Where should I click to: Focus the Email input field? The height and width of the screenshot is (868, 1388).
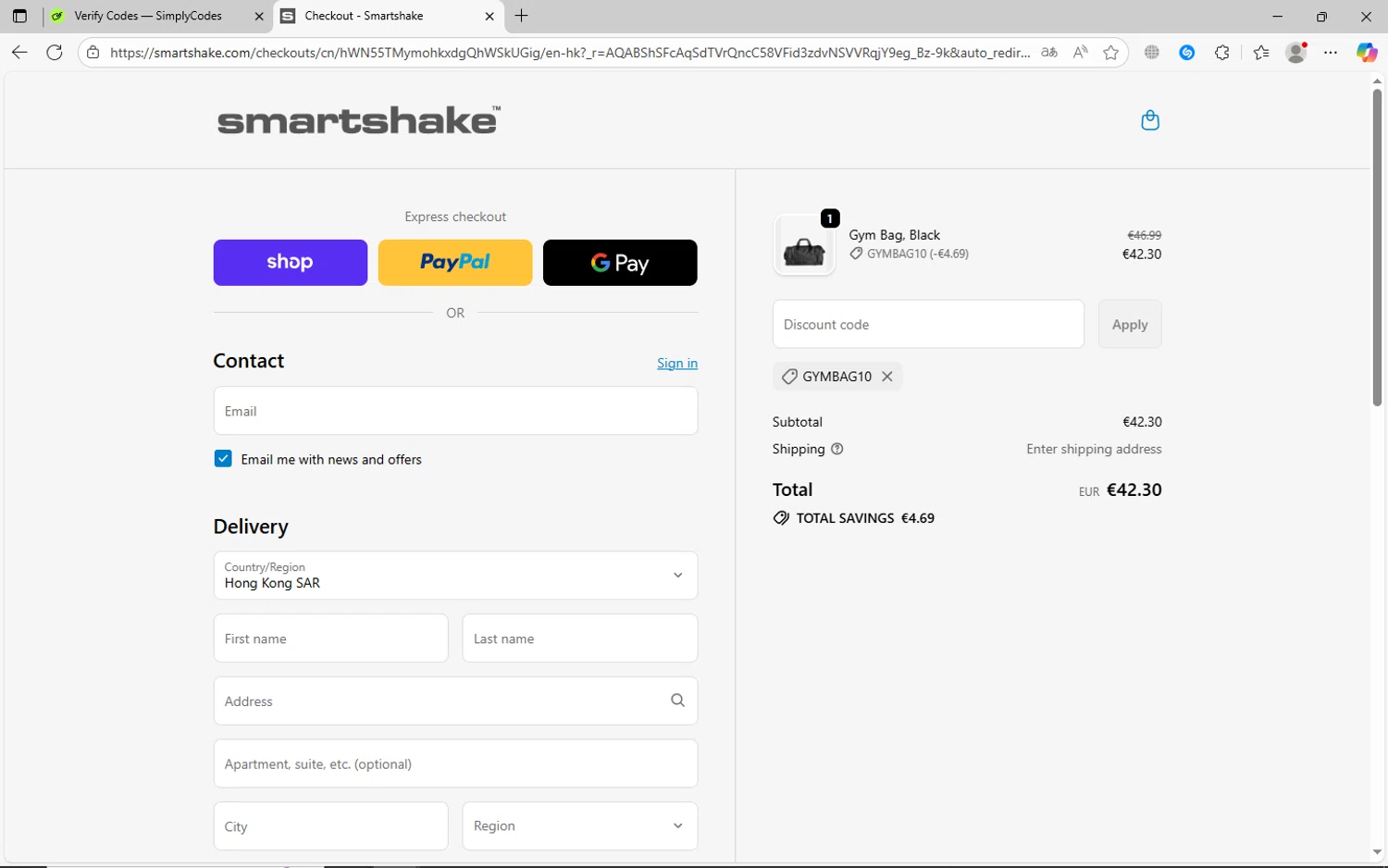(x=455, y=411)
